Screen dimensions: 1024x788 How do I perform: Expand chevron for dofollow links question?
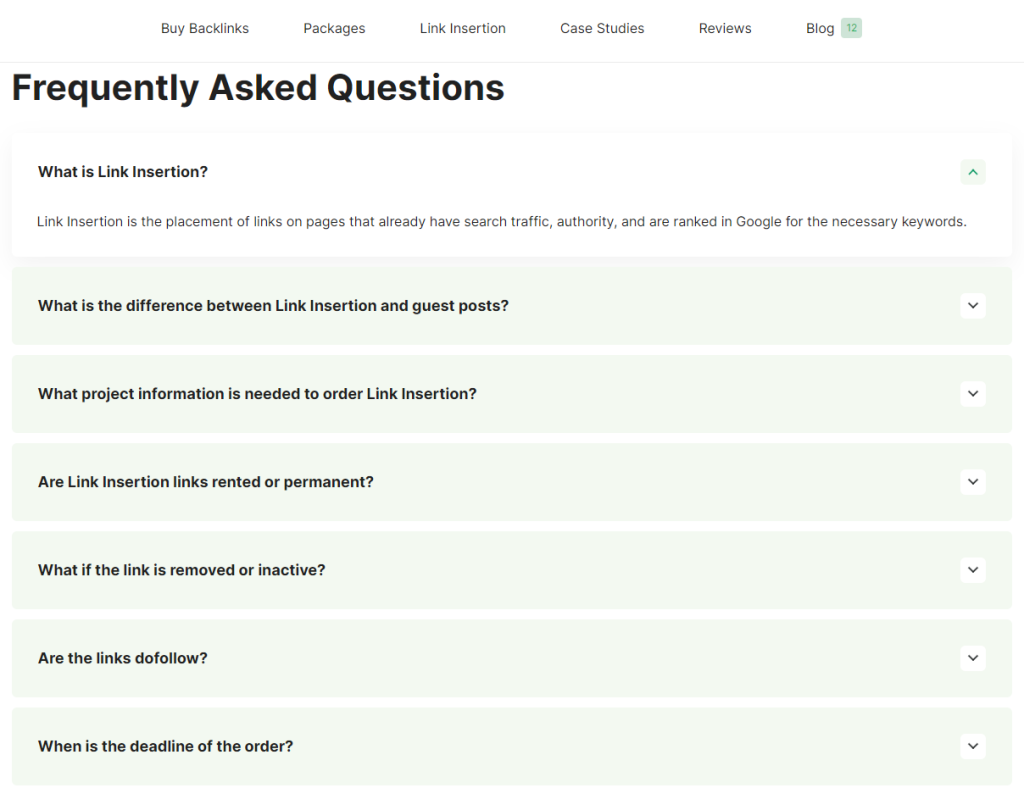tap(973, 658)
